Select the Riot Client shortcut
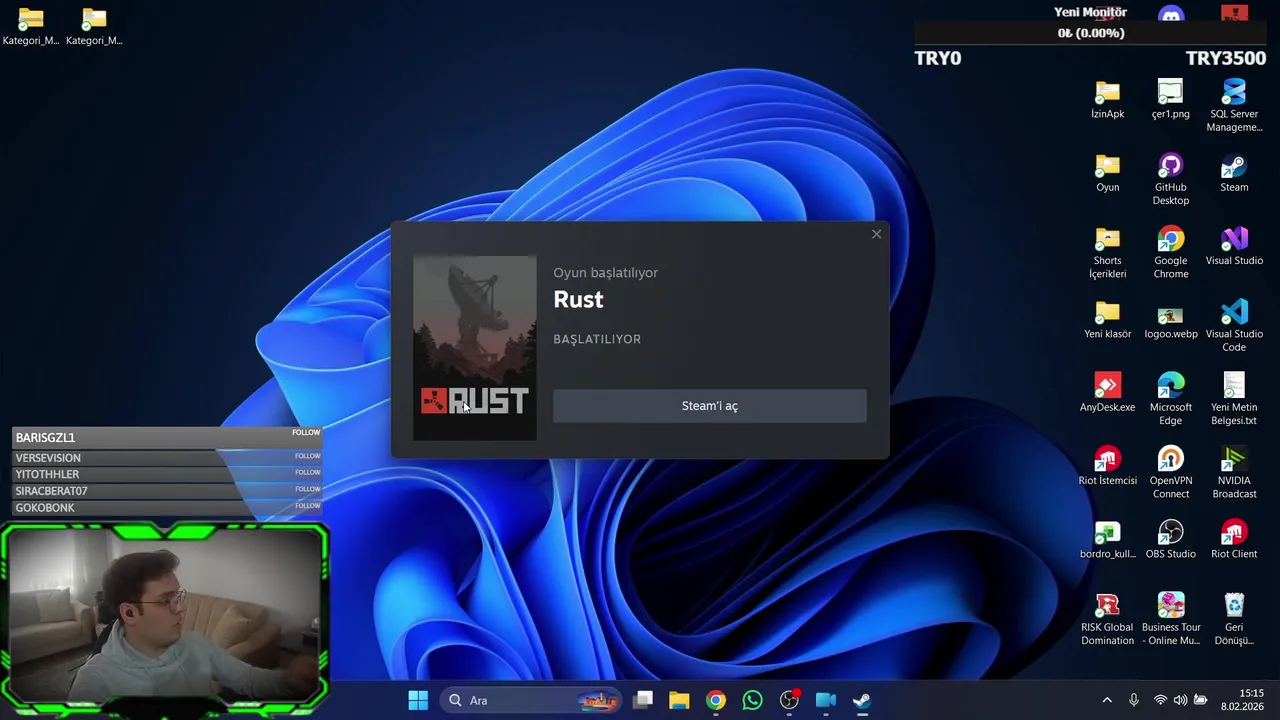The width and height of the screenshot is (1280, 720). (1234, 539)
